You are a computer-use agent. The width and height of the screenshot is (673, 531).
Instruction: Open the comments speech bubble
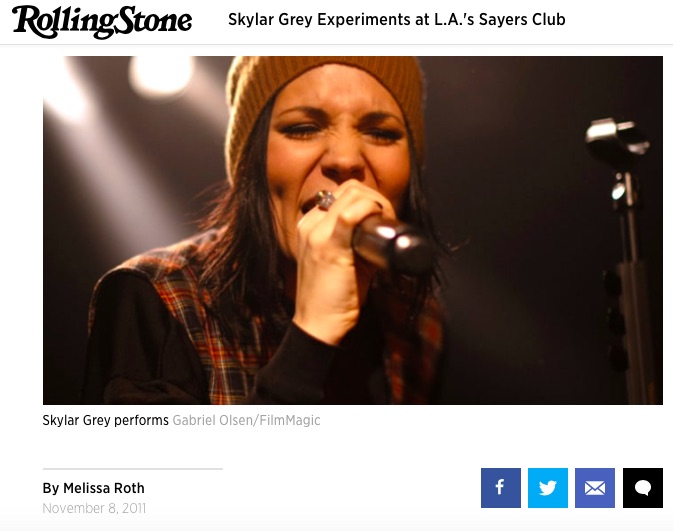(643, 488)
